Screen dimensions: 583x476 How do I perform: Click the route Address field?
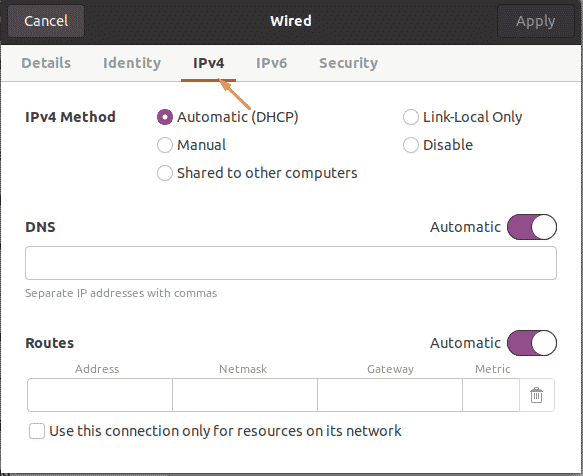point(100,395)
